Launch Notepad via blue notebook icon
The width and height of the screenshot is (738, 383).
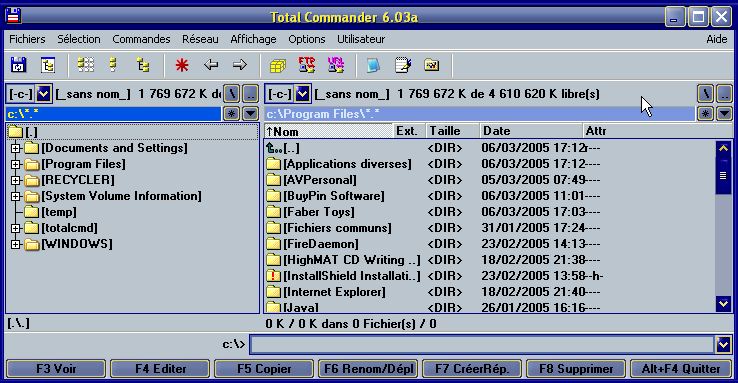(x=373, y=65)
